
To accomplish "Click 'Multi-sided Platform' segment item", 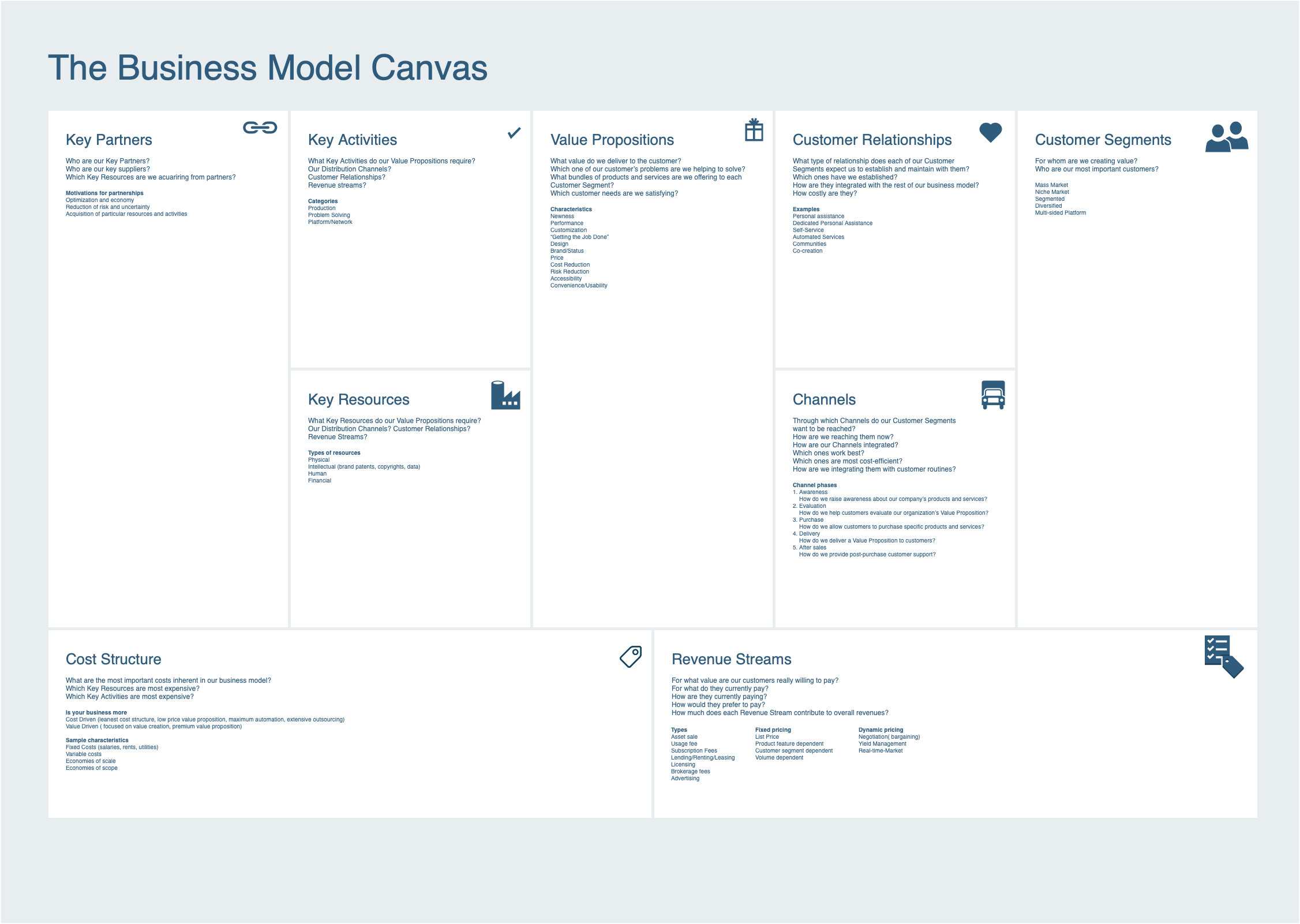I will (x=1061, y=213).
